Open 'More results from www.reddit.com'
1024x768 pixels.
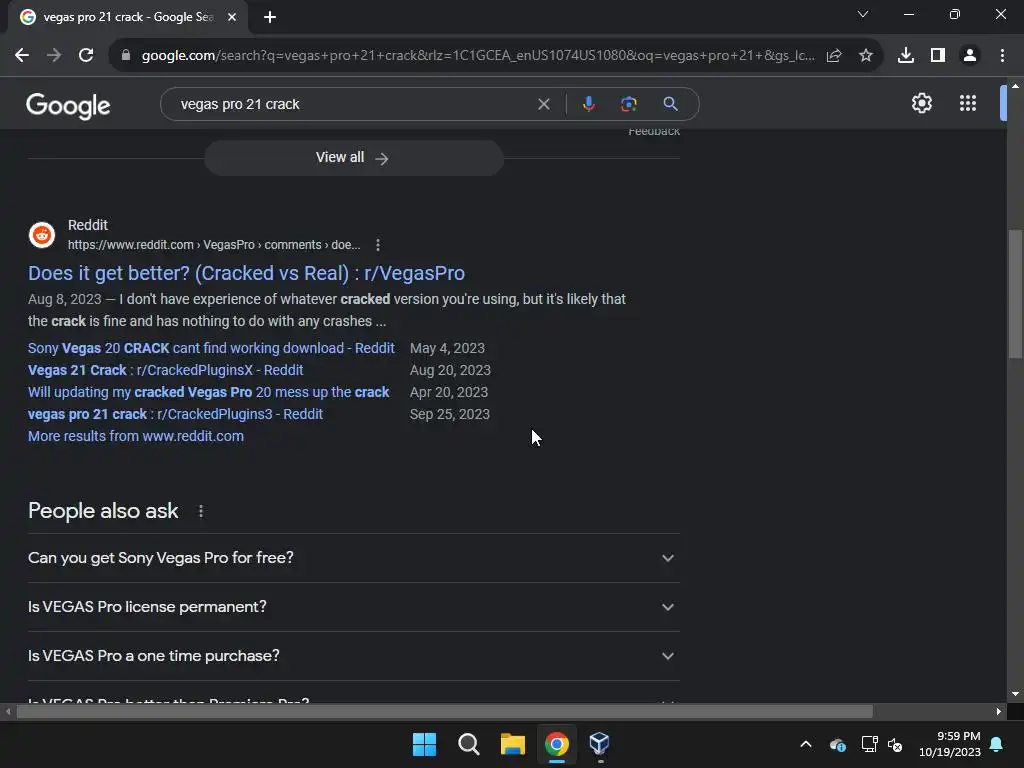tap(136, 436)
